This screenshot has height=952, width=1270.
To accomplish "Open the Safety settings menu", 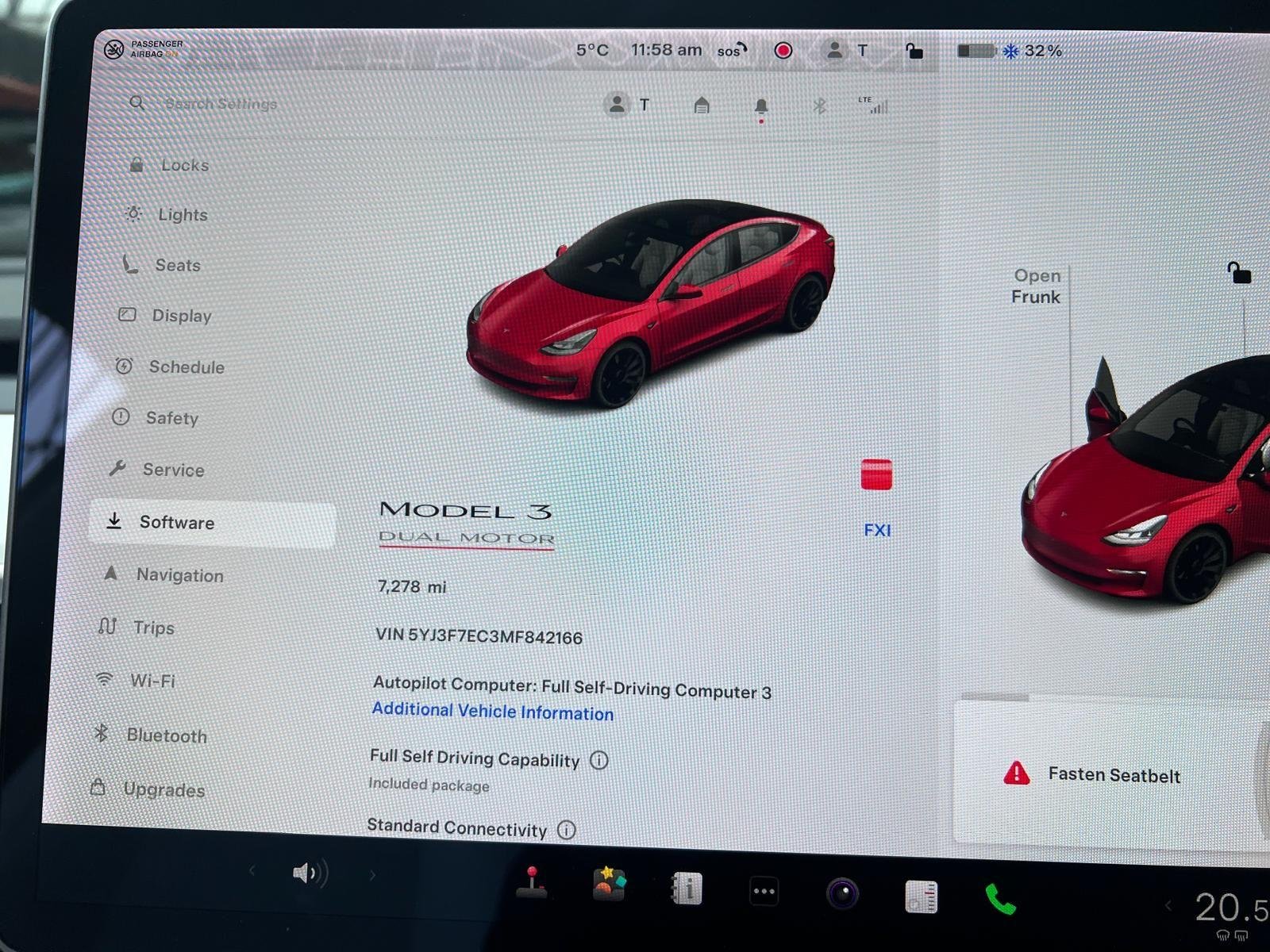I will [155, 417].
